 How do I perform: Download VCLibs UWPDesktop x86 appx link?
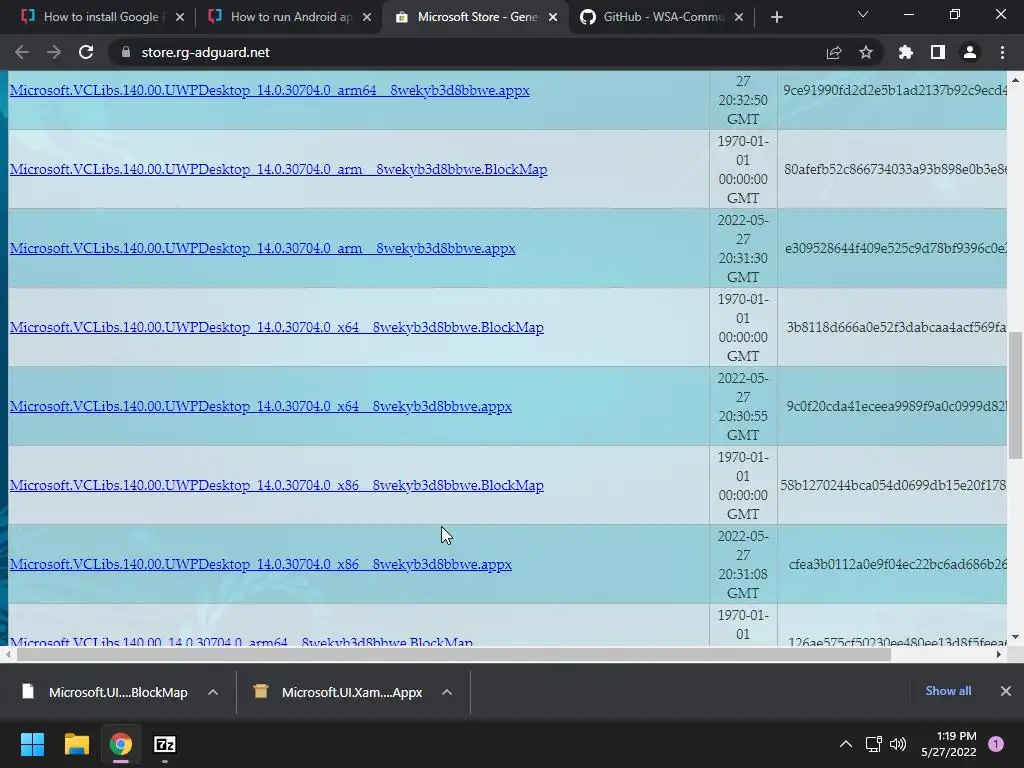261,564
